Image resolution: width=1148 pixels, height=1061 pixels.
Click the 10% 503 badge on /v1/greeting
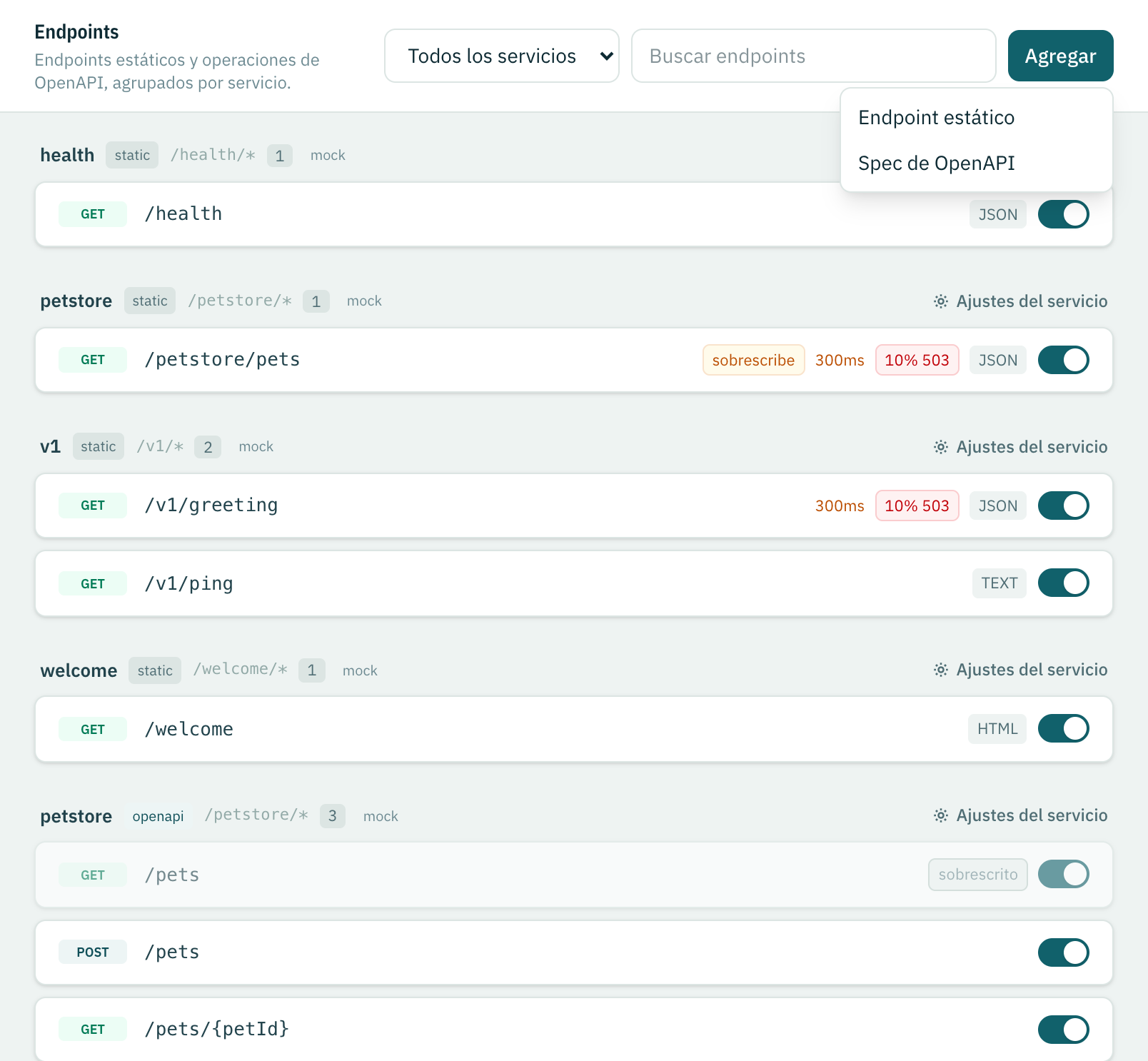coord(917,506)
